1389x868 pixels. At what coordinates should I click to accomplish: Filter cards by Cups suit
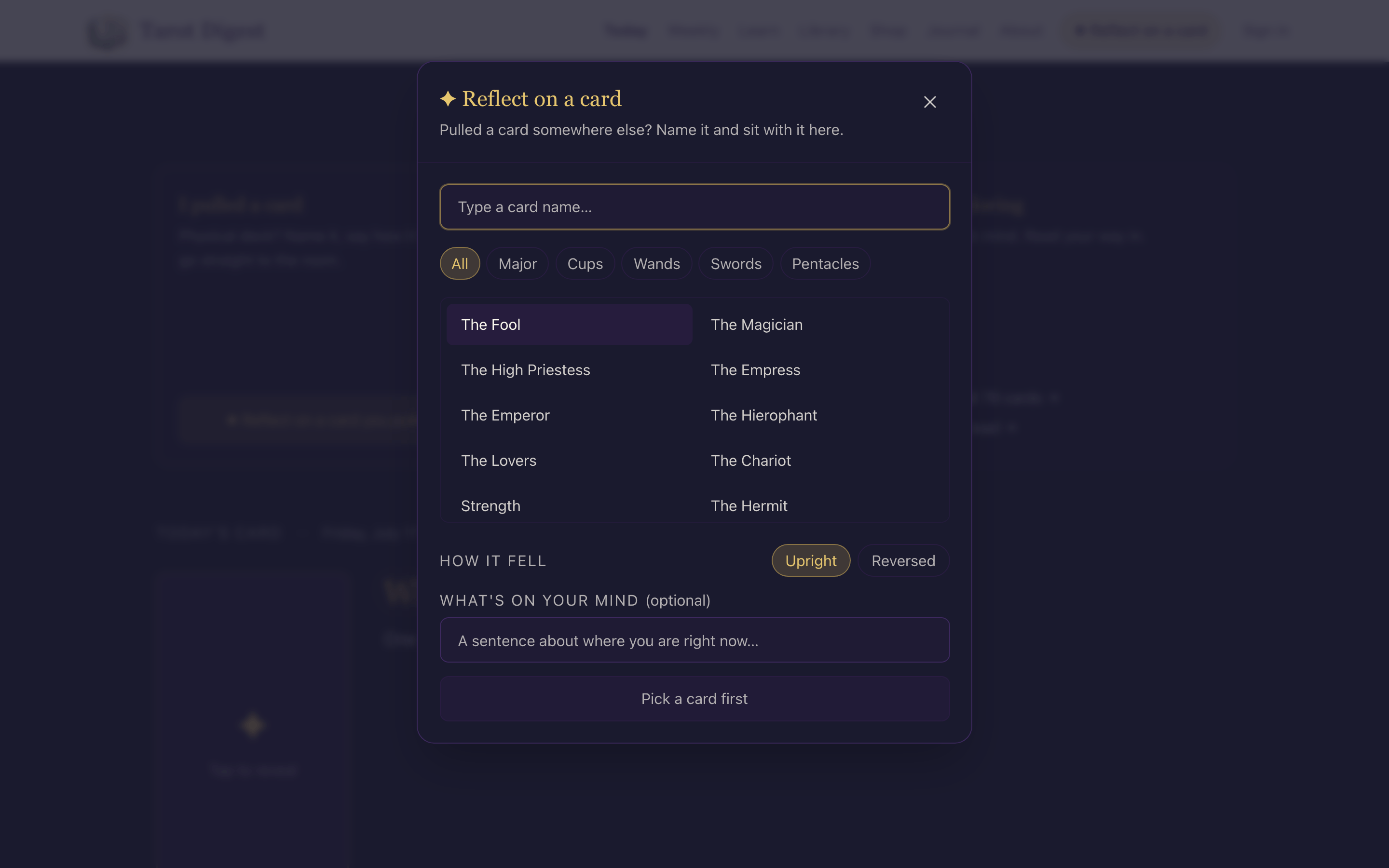585,263
